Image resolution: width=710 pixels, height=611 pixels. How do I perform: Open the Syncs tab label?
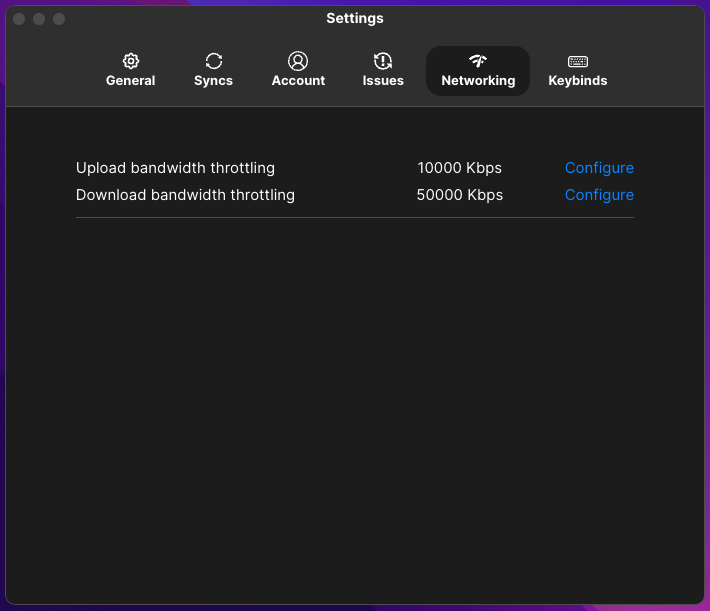point(213,81)
